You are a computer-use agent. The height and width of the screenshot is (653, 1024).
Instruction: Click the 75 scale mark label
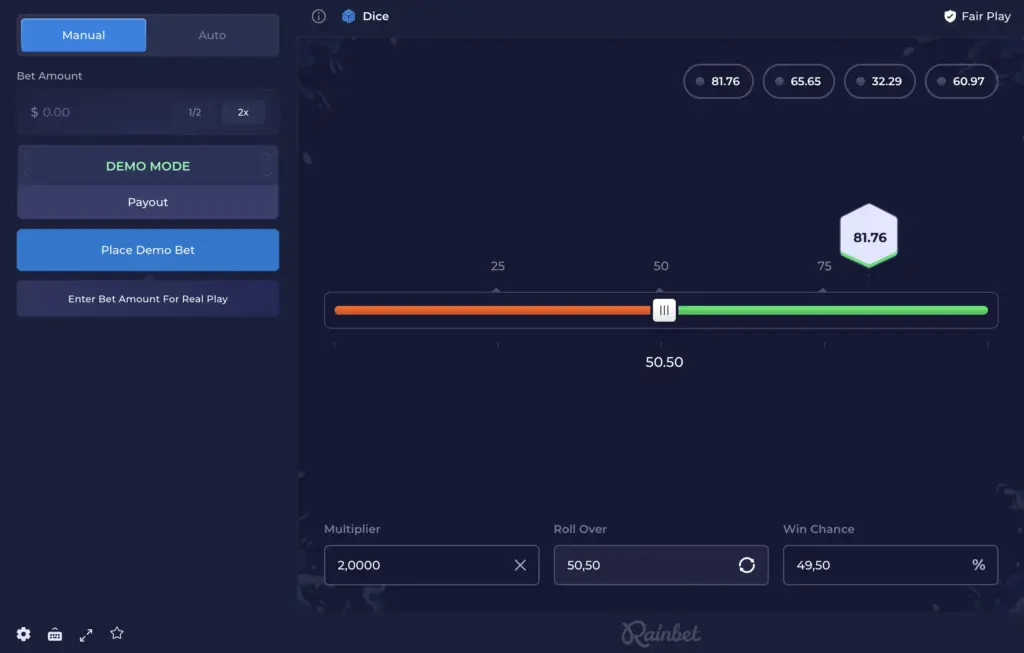point(824,266)
